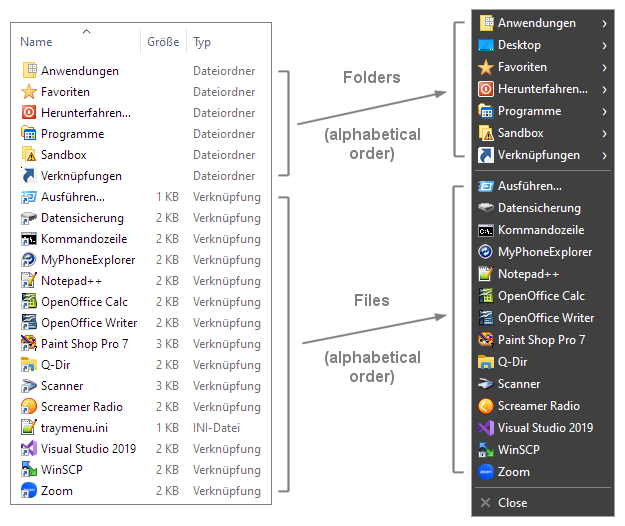Select 3 KB size cell of Scanner row
This screenshot has height=526, width=625.
[167, 386]
